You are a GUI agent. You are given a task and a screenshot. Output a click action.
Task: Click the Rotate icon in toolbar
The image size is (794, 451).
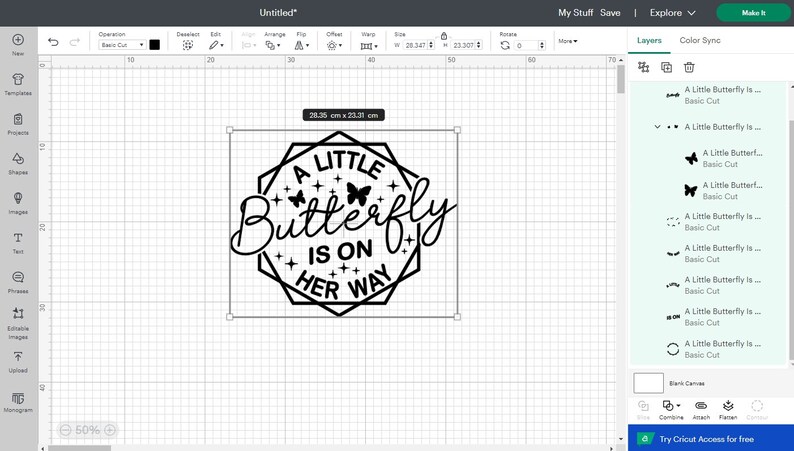pyautogui.click(x=505, y=46)
